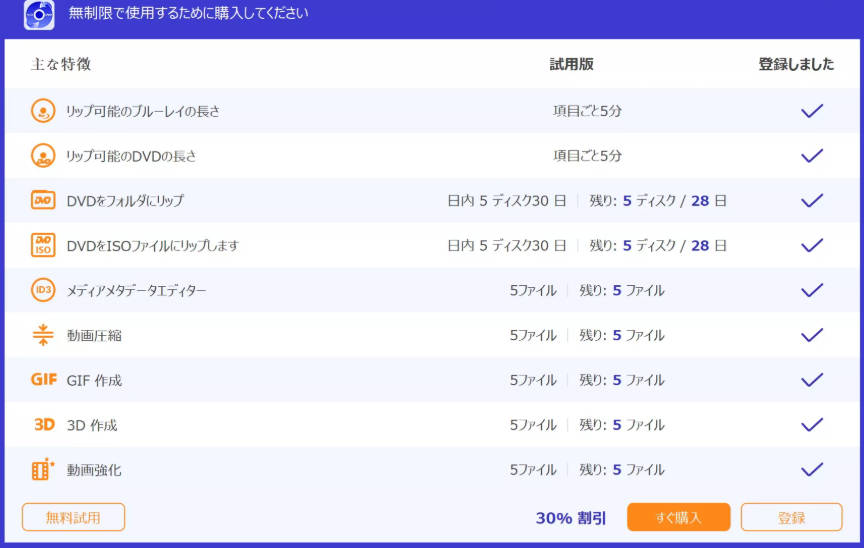Viewport: 864px width, 548px height.
Task: Click the 動画強化 label
Action: coord(94,470)
